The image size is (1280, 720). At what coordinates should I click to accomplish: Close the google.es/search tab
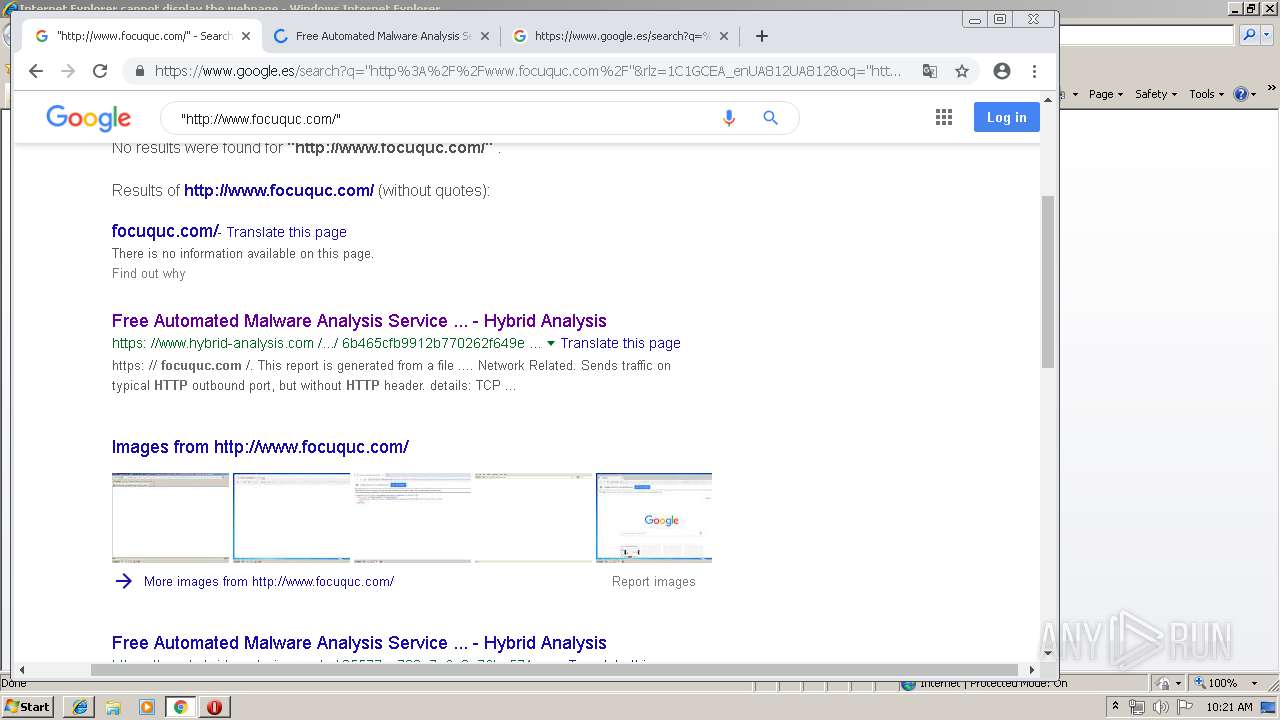pyautogui.click(x=724, y=36)
